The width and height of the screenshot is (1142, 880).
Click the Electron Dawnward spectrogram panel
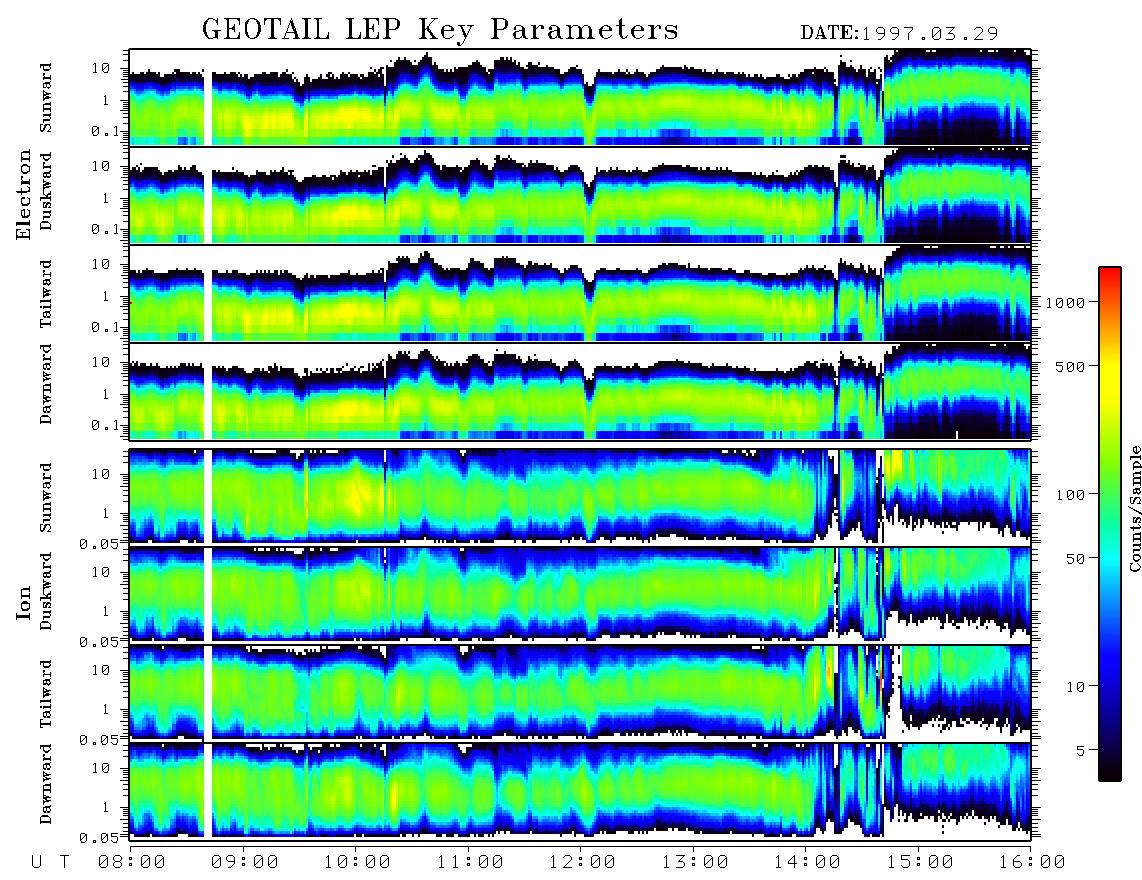(580, 391)
